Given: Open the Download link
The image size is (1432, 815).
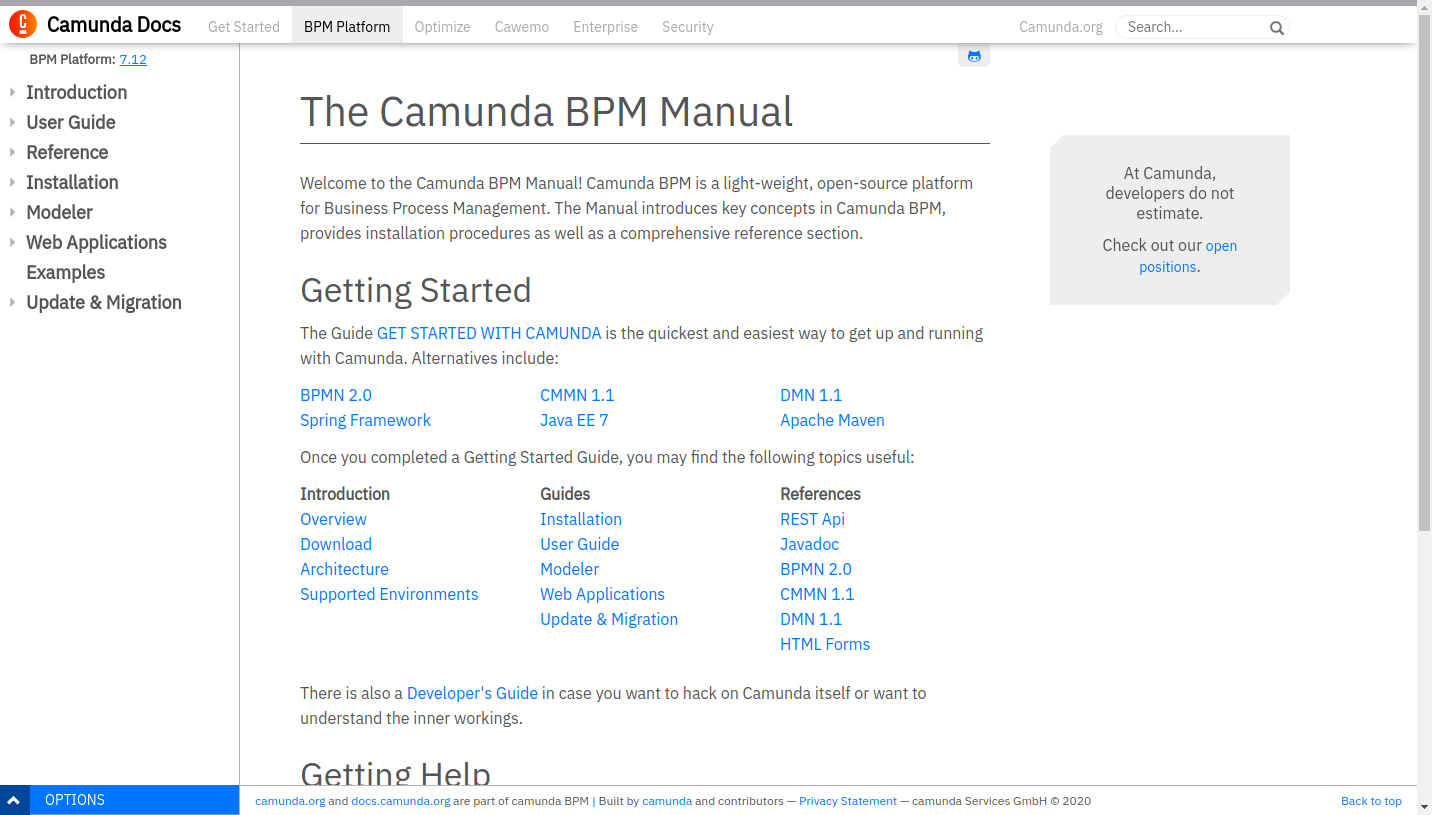Looking at the screenshot, I should tap(336, 544).
